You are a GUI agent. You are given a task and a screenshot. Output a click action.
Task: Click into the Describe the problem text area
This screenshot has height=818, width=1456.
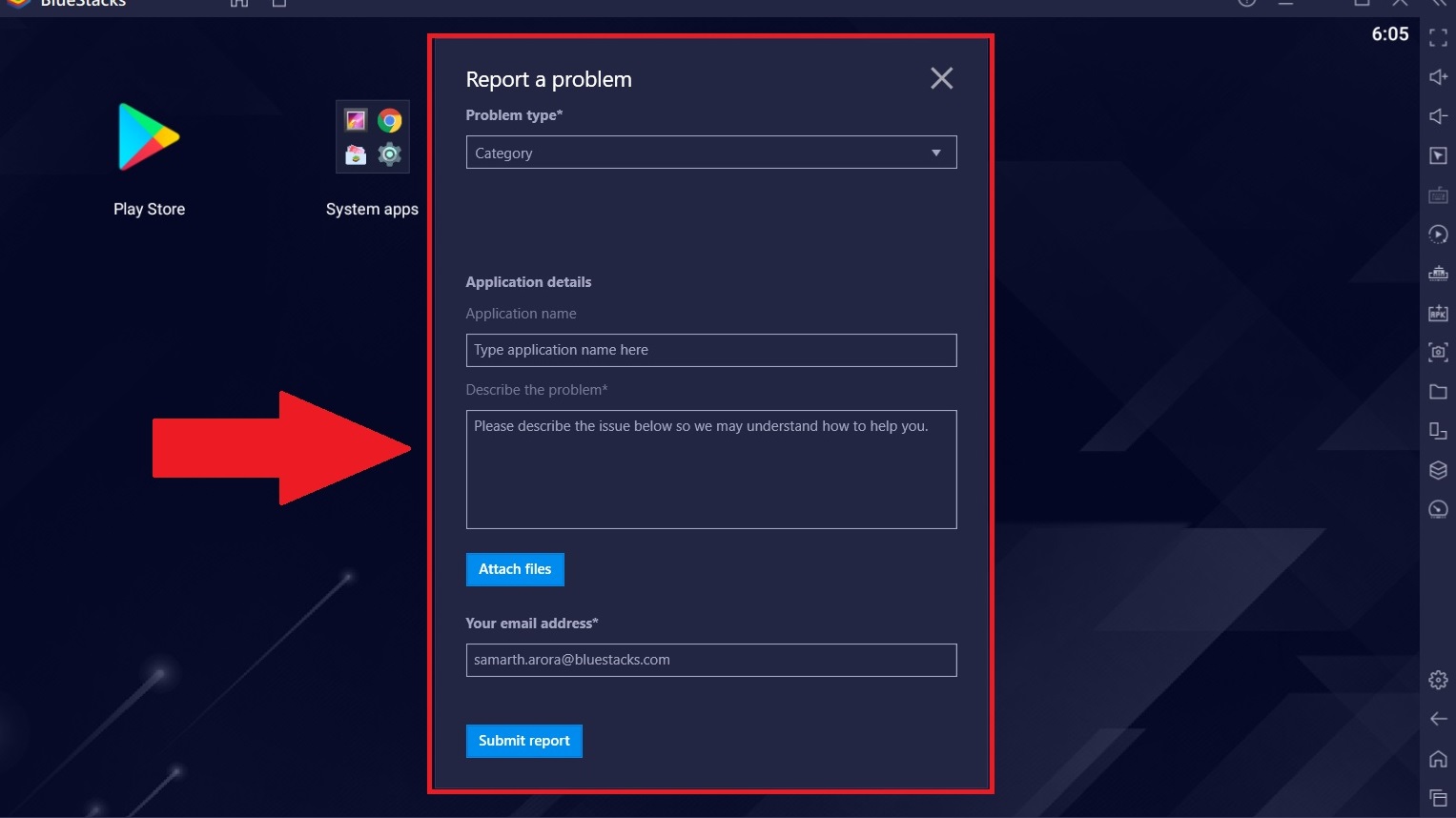(x=711, y=469)
